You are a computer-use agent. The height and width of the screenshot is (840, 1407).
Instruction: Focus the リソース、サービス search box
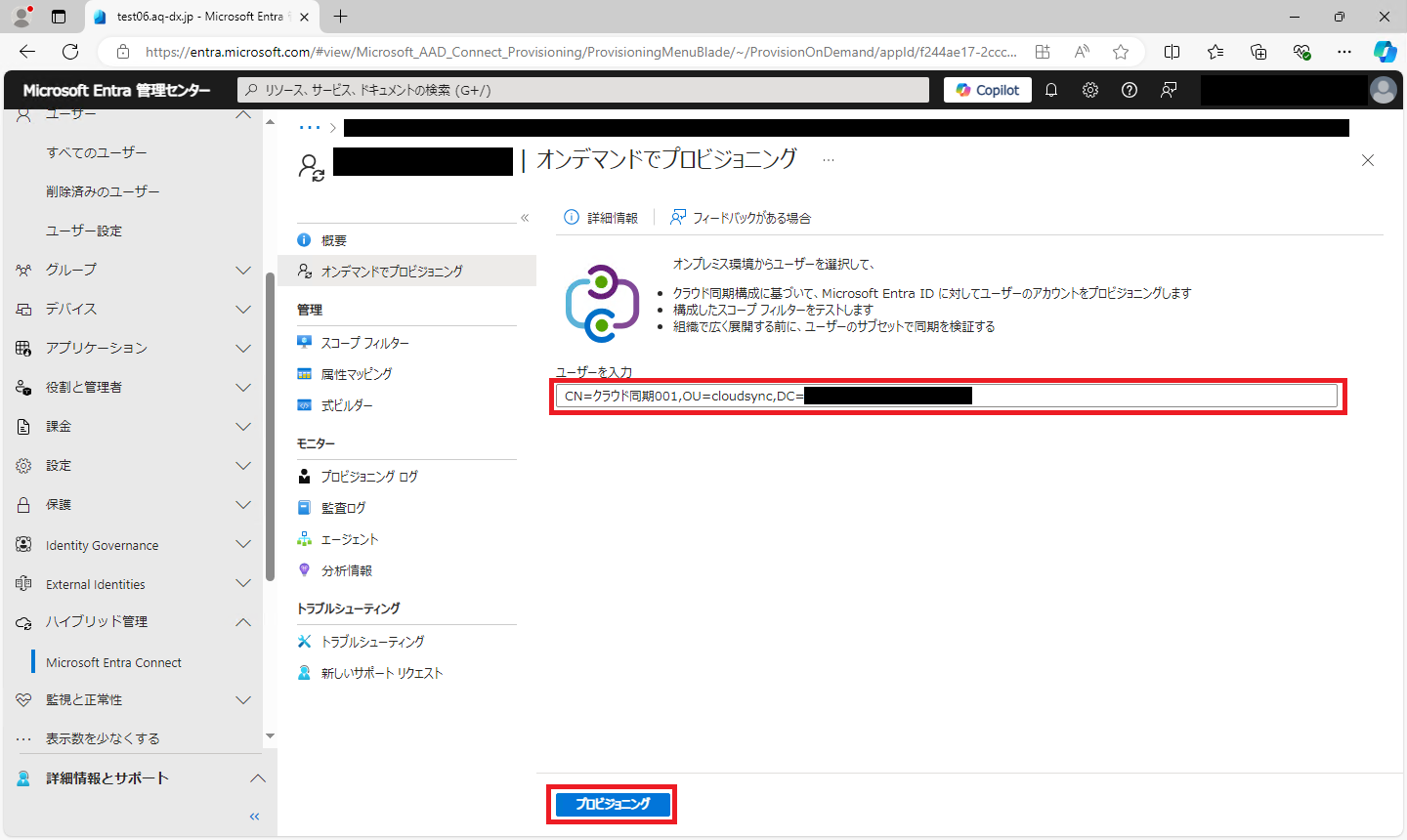click(x=583, y=90)
